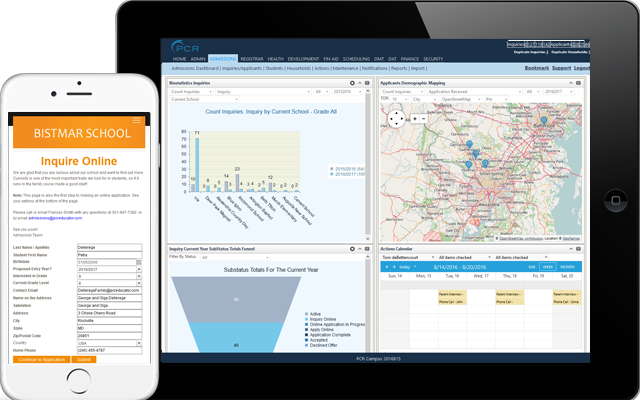Click the 2015/2016 chart legend swatch
Viewport: 640px width, 400px height.
click(x=332, y=169)
